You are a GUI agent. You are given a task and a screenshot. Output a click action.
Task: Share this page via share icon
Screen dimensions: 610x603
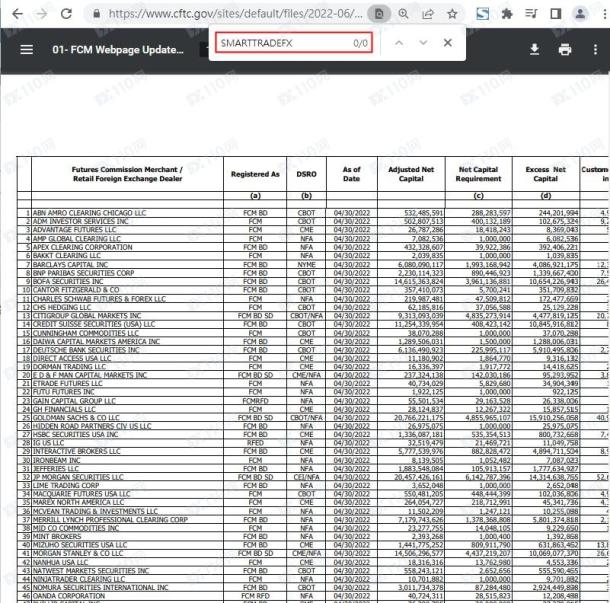coord(428,14)
